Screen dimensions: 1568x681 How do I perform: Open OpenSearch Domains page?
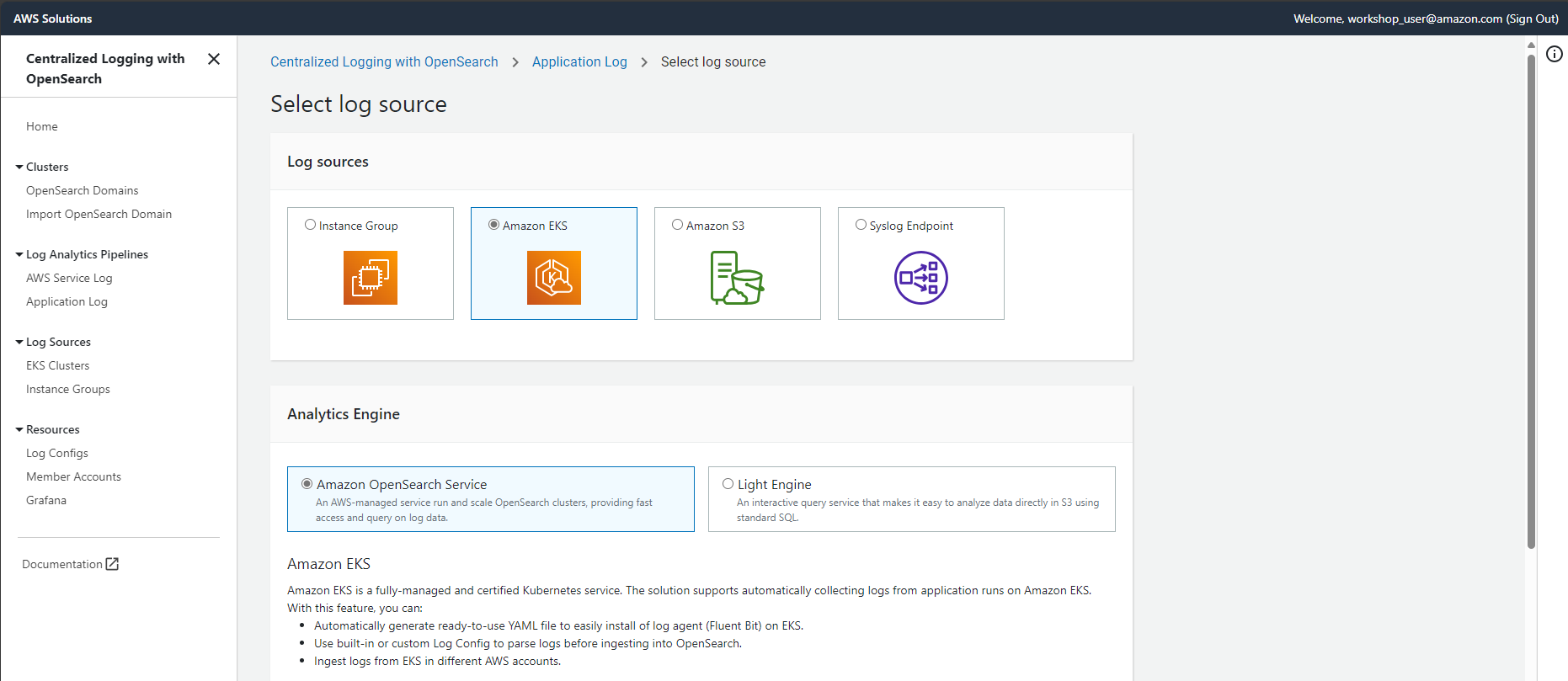tap(82, 190)
